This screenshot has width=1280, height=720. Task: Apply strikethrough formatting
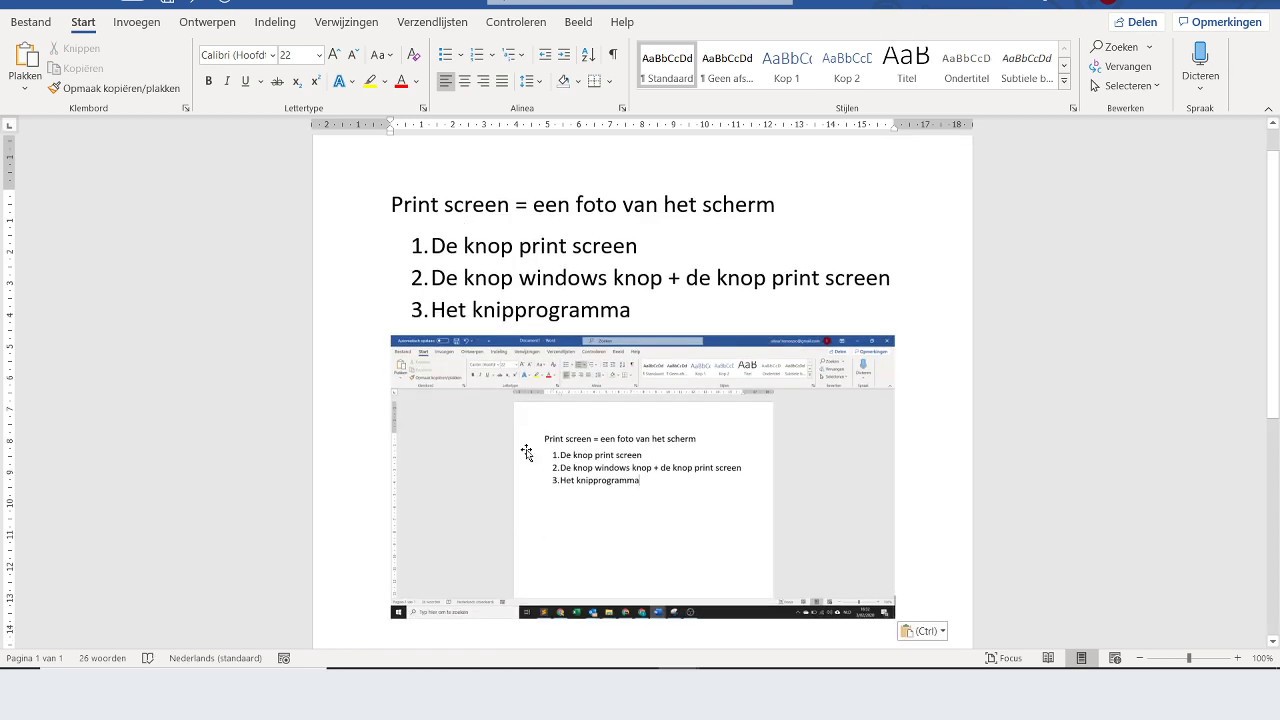(x=277, y=81)
